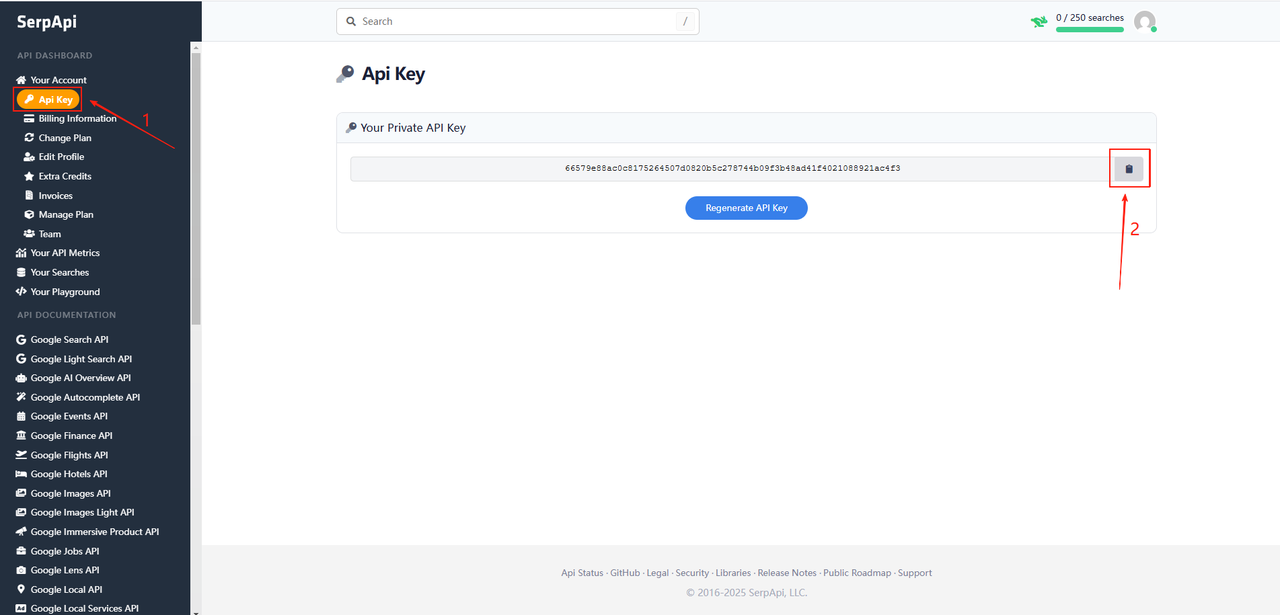Image resolution: width=1280 pixels, height=615 pixels.
Task: Click the private API key text field
Action: coord(731,169)
